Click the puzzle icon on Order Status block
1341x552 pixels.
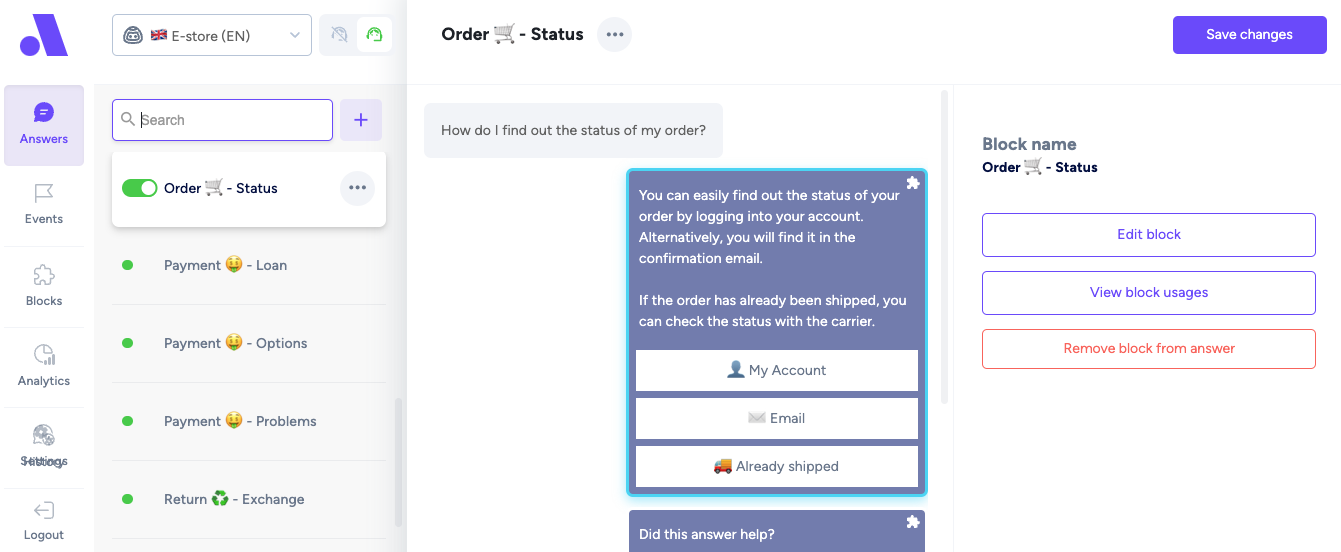click(912, 183)
